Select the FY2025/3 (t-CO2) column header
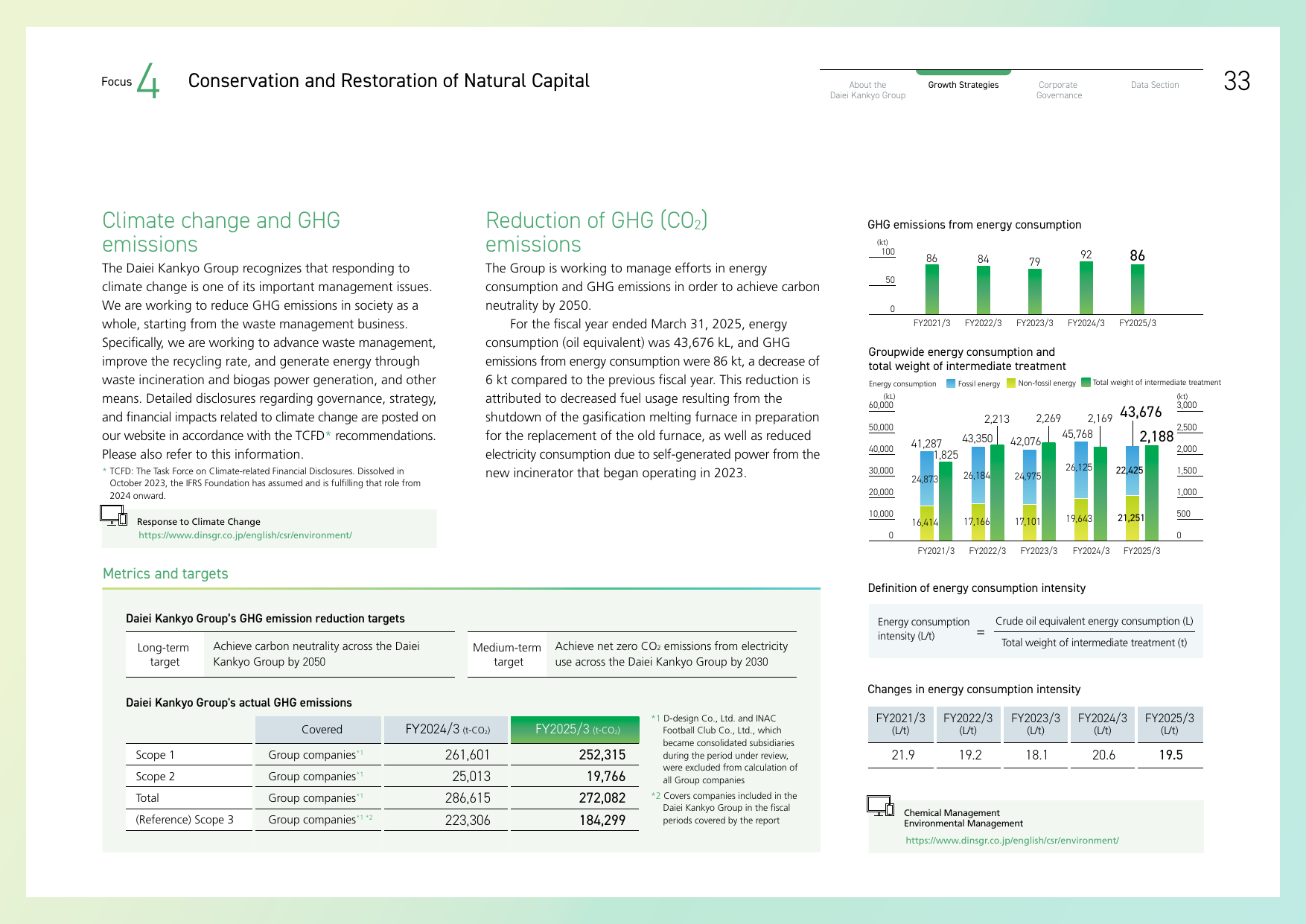This screenshot has width=1306, height=924. pyautogui.click(x=575, y=730)
